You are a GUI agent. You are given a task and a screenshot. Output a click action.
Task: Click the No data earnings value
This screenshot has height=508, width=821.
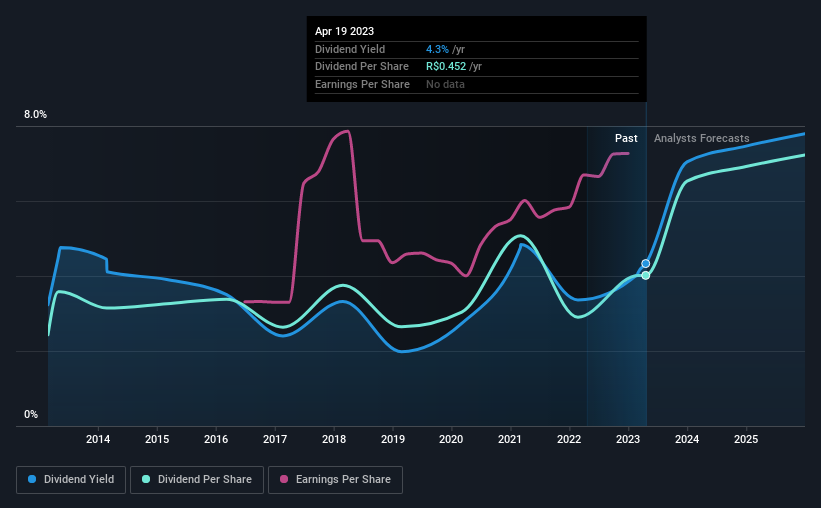pos(445,84)
